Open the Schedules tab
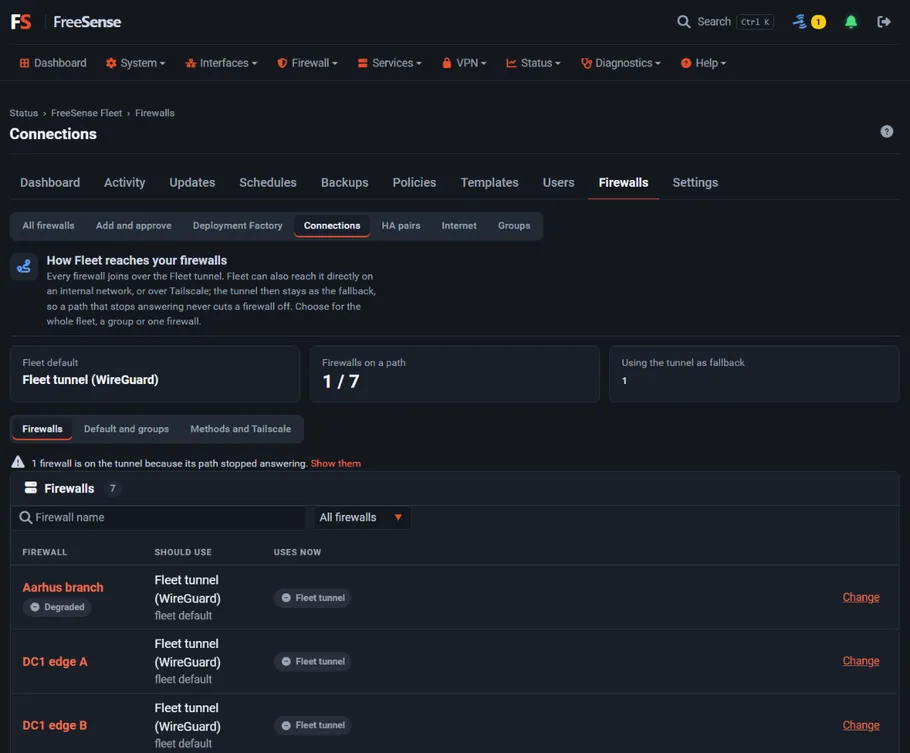 click(x=268, y=182)
